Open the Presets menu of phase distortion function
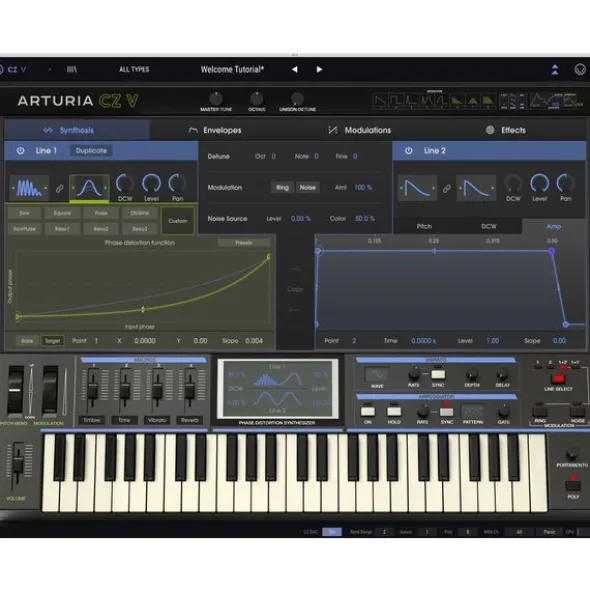Viewport: 590px width, 591px height. pos(244,243)
